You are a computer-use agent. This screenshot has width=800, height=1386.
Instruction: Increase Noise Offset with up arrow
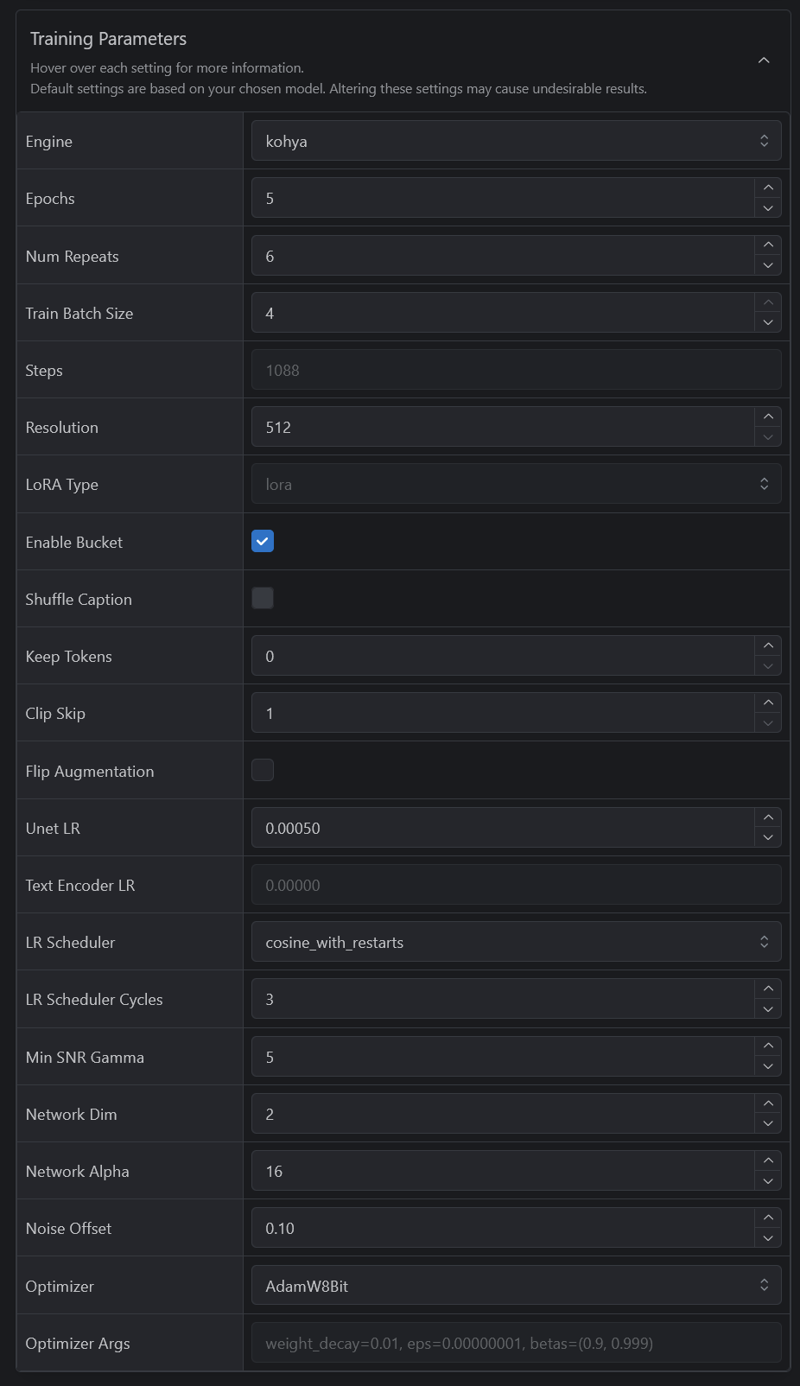click(767, 1218)
